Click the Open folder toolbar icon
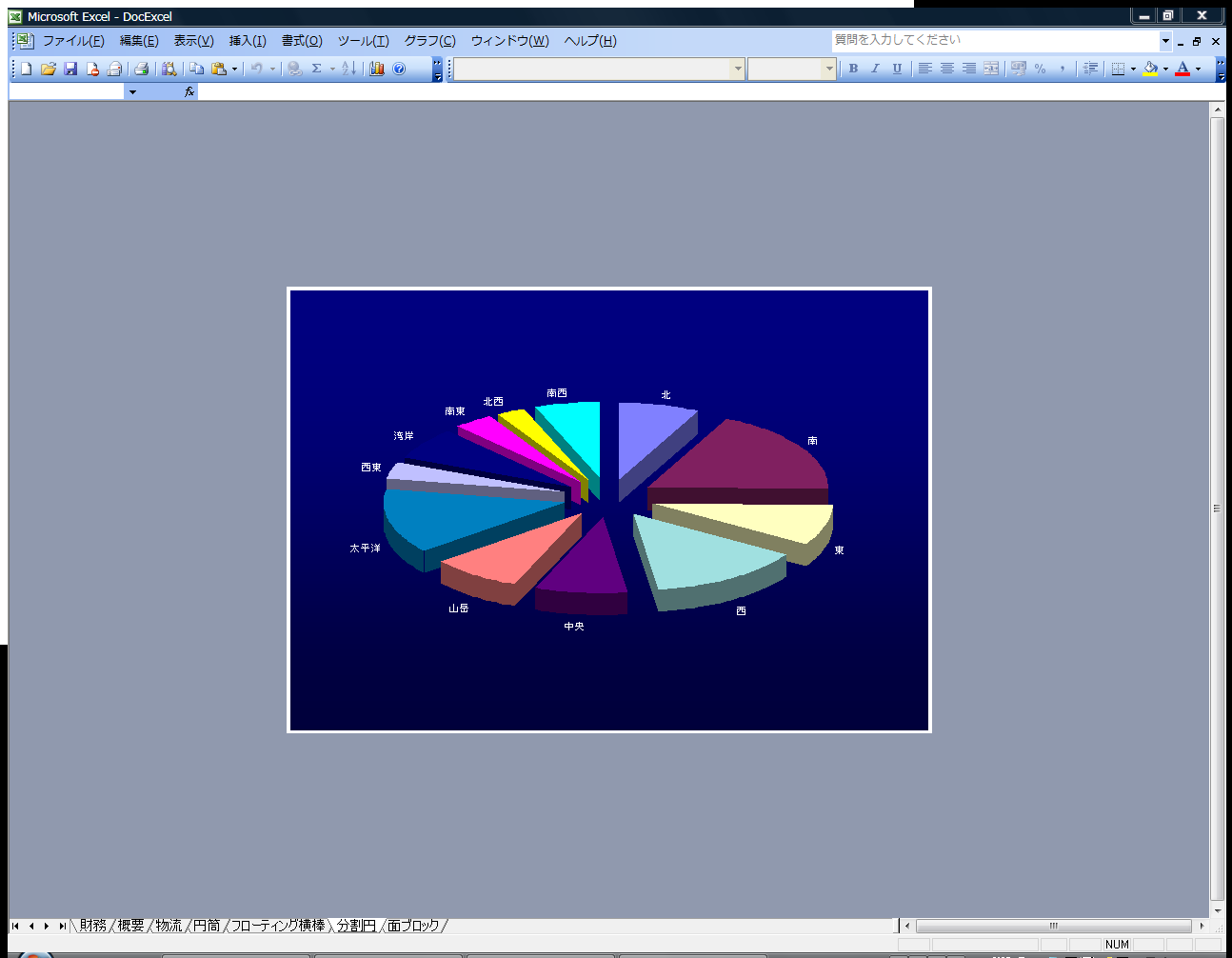The width and height of the screenshot is (1232, 958). pyautogui.click(x=48, y=69)
